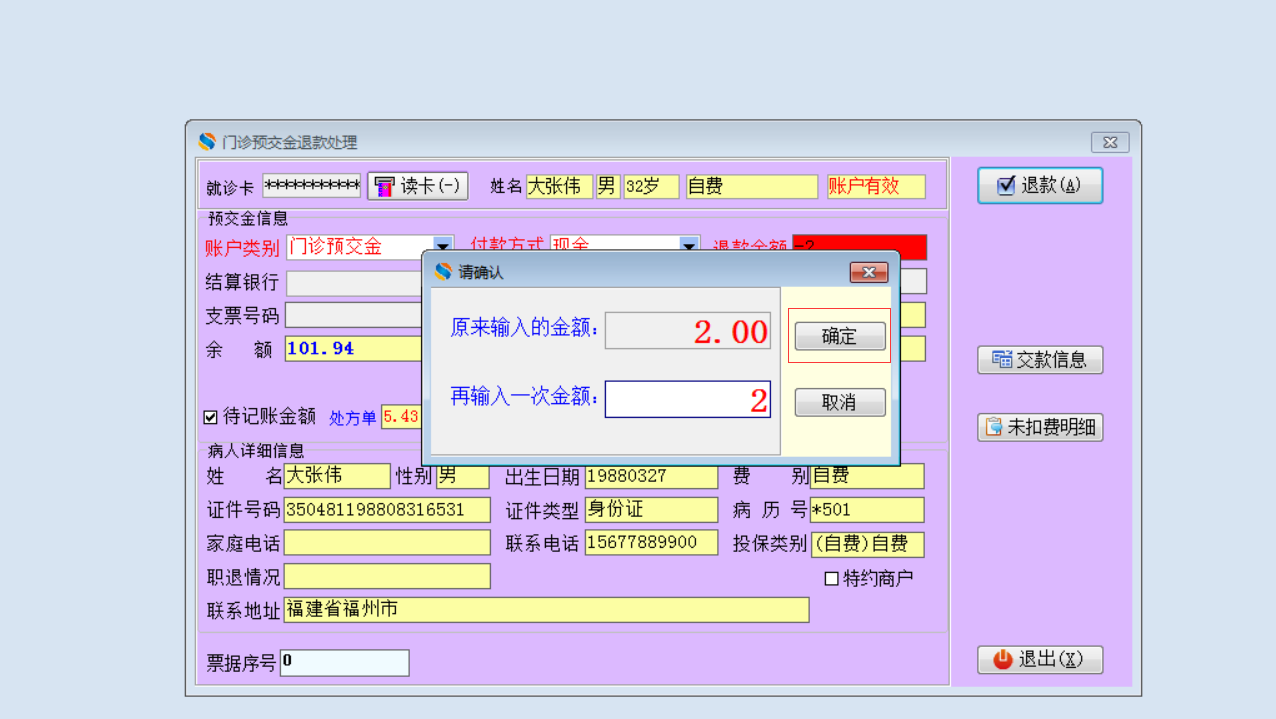The height and width of the screenshot is (719, 1276).
Task: Click the 就诊卡 masked number field
Action: (311, 186)
